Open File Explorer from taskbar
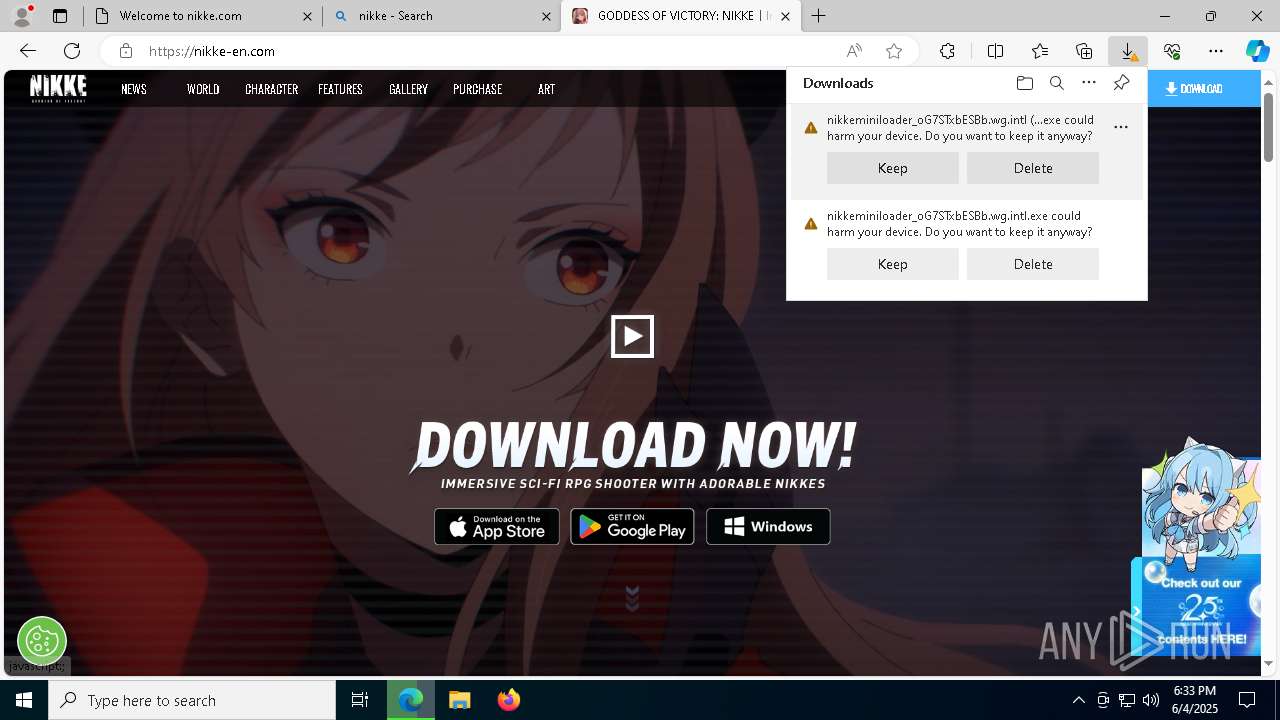The width and height of the screenshot is (1280, 720). [459, 700]
